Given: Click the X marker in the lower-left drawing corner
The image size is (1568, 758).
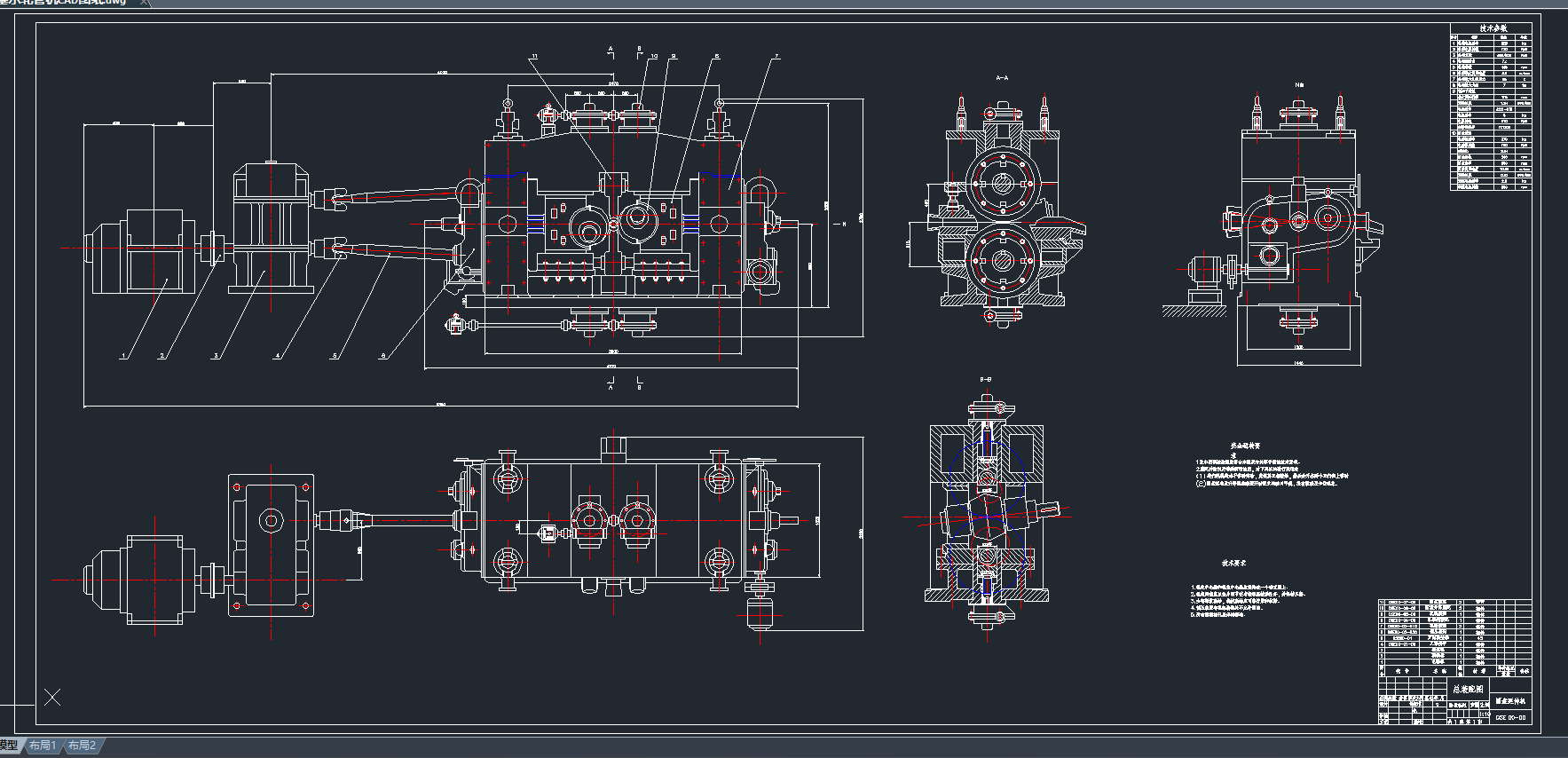Looking at the screenshot, I should 52,697.
